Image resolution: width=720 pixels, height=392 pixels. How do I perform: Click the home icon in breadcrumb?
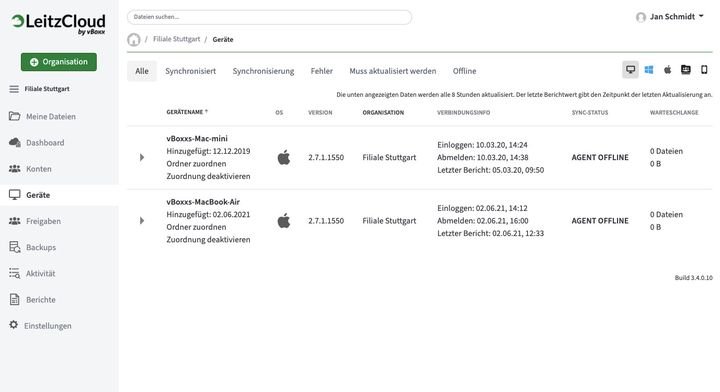134,40
